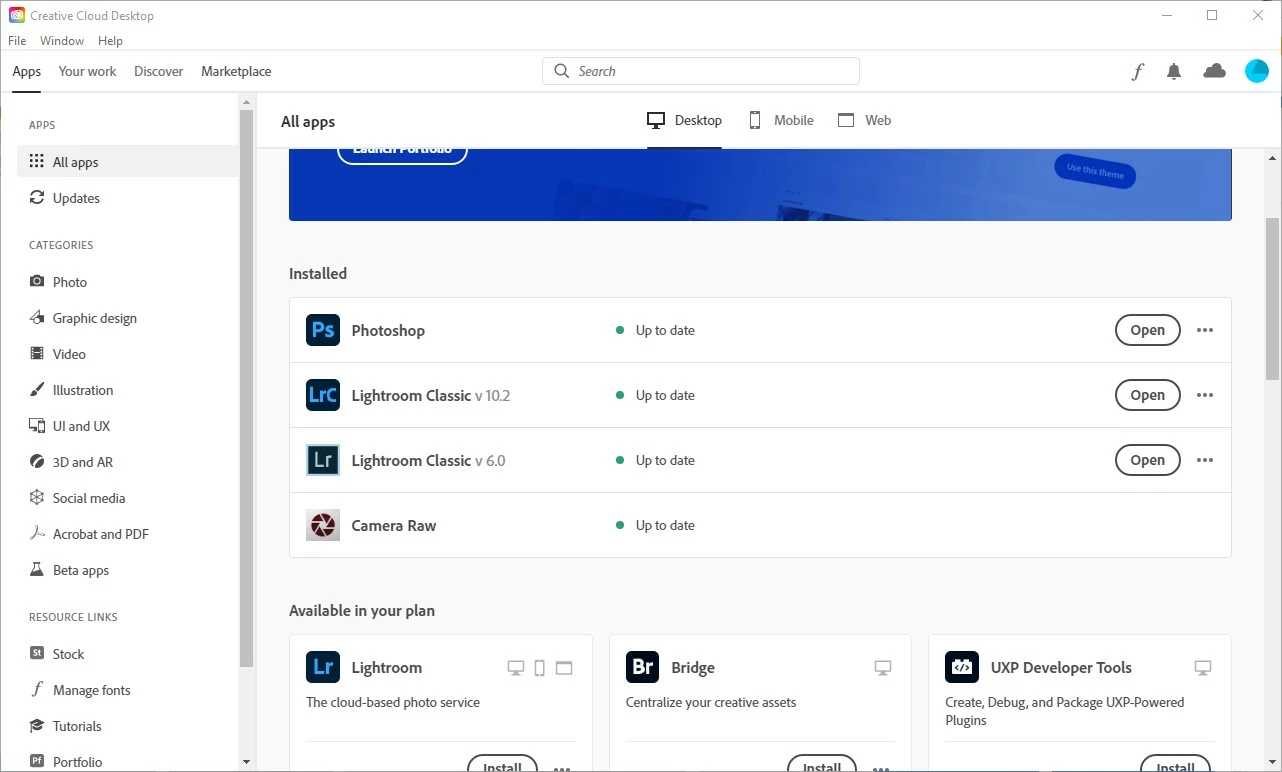This screenshot has height=772, width=1282.
Task: Click the Bridge card desktop platform icon
Action: pos(883,668)
